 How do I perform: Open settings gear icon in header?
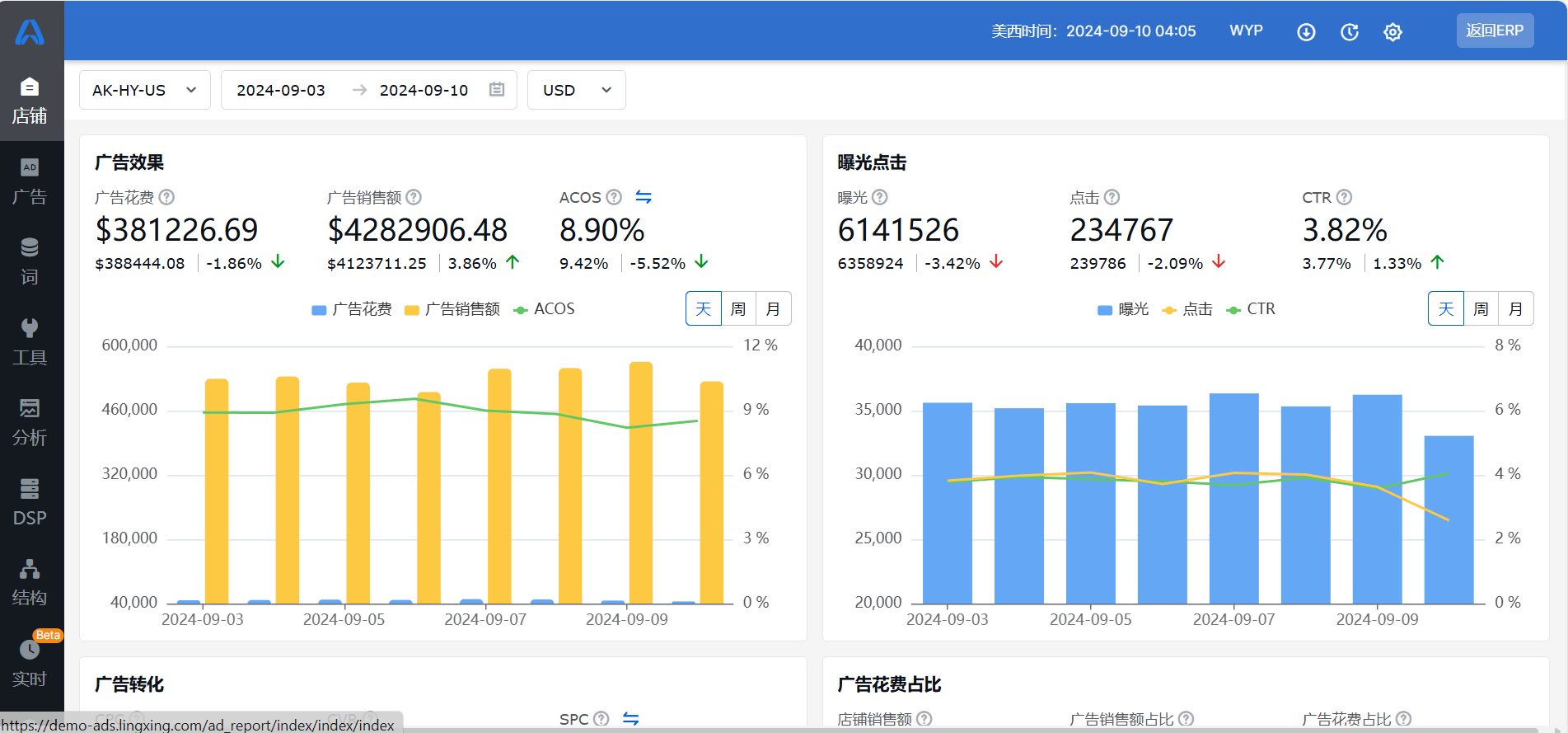tap(1392, 32)
